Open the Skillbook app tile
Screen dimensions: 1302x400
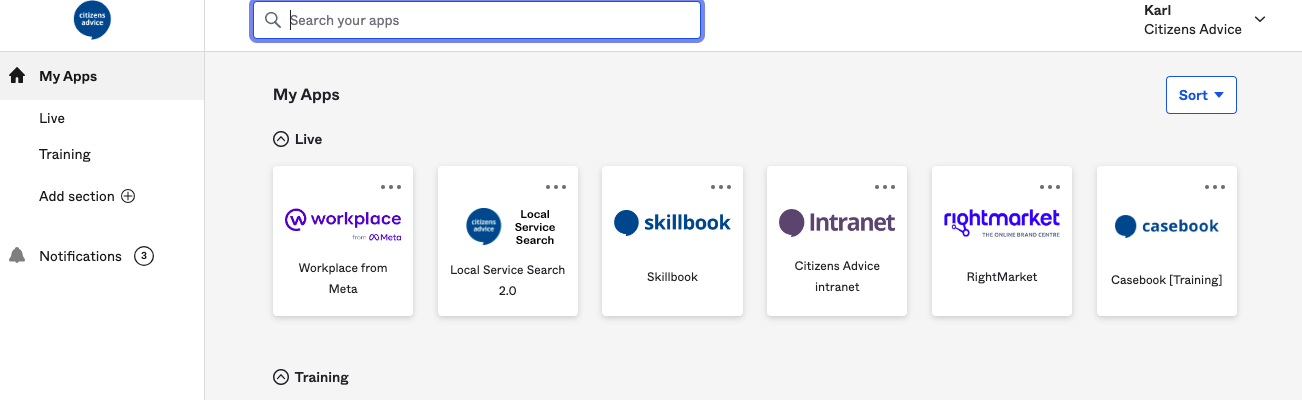(x=672, y=241)
